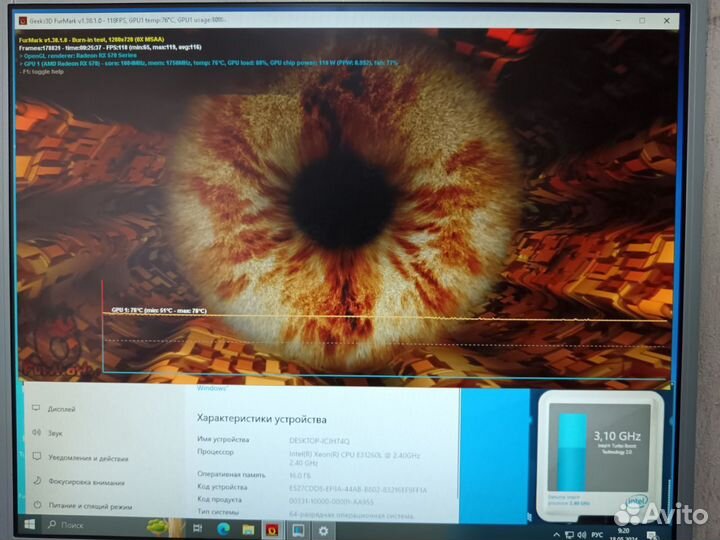Open Task View from the taskbar

click(197, 527)
